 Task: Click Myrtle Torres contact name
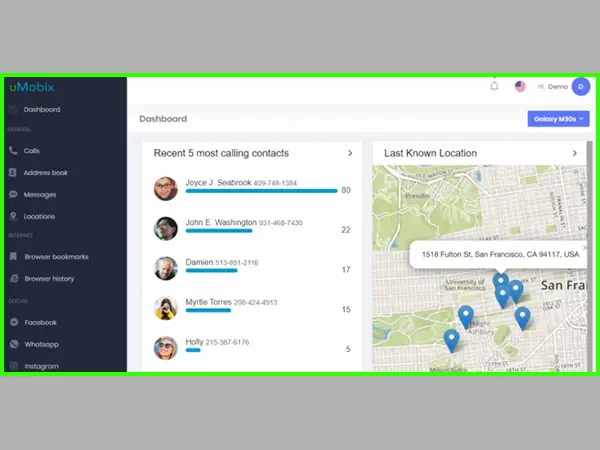(x=209, y=302)
